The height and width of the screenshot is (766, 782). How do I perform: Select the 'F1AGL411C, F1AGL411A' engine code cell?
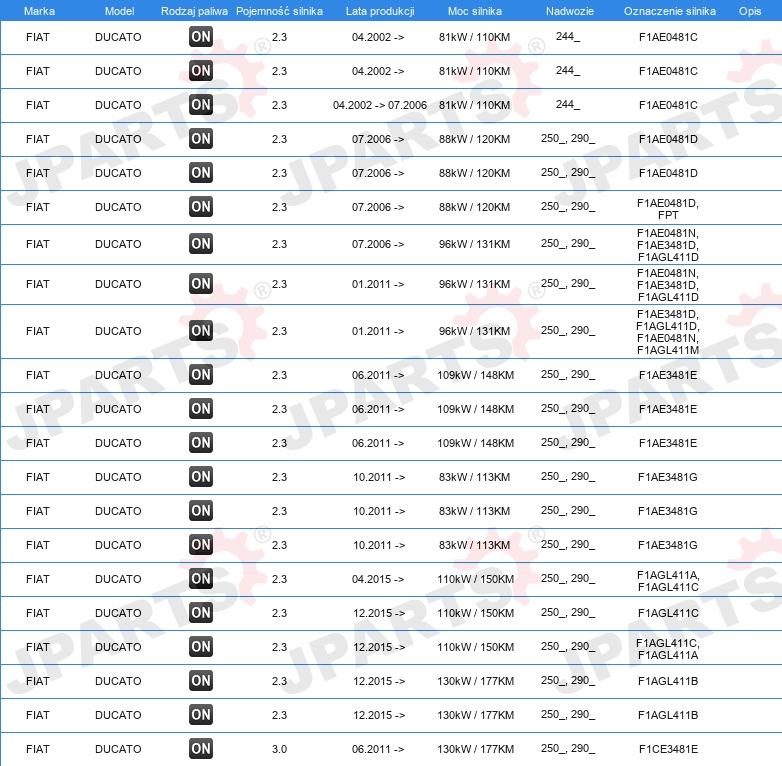[668, 649]
